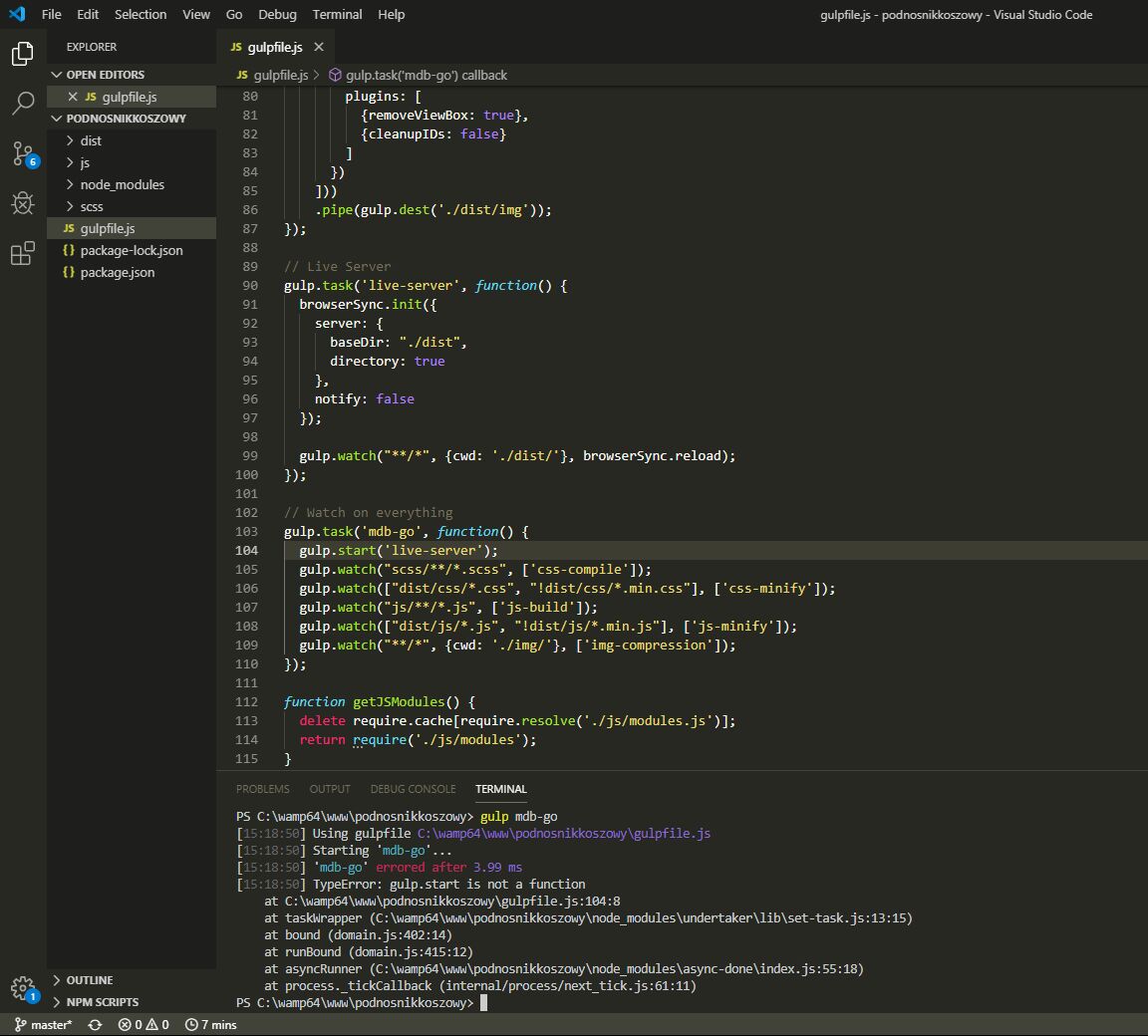Open the Help menu

[391, 15]
